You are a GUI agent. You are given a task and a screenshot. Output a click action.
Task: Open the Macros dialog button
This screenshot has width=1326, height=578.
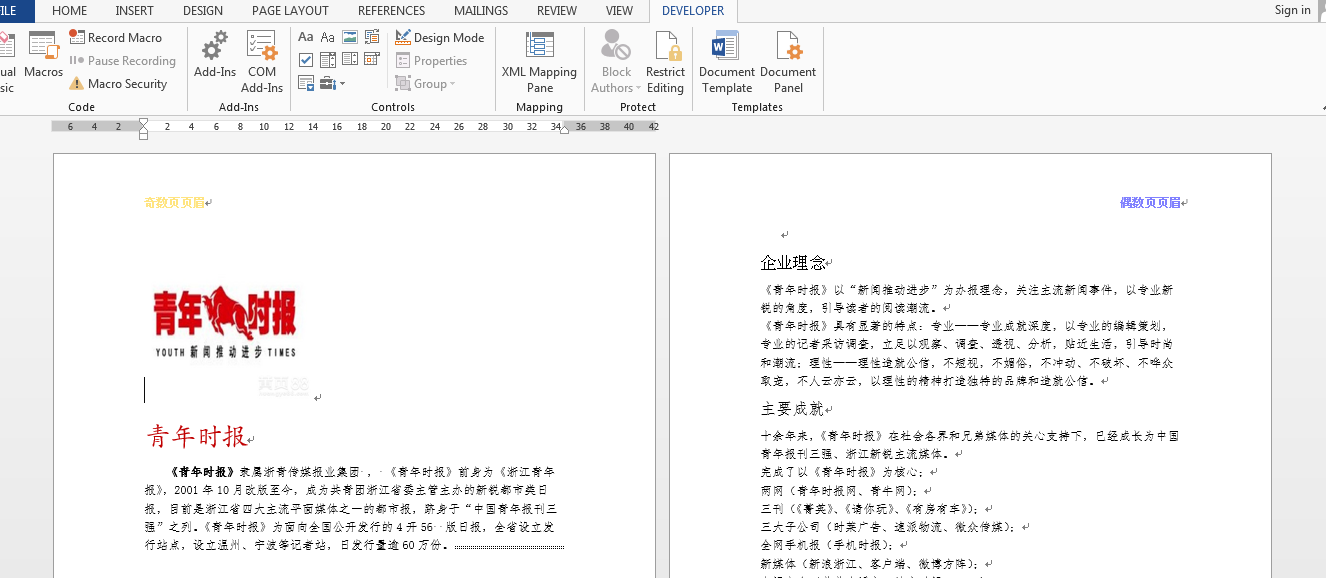pyautogui.click(x=43, y=55)
